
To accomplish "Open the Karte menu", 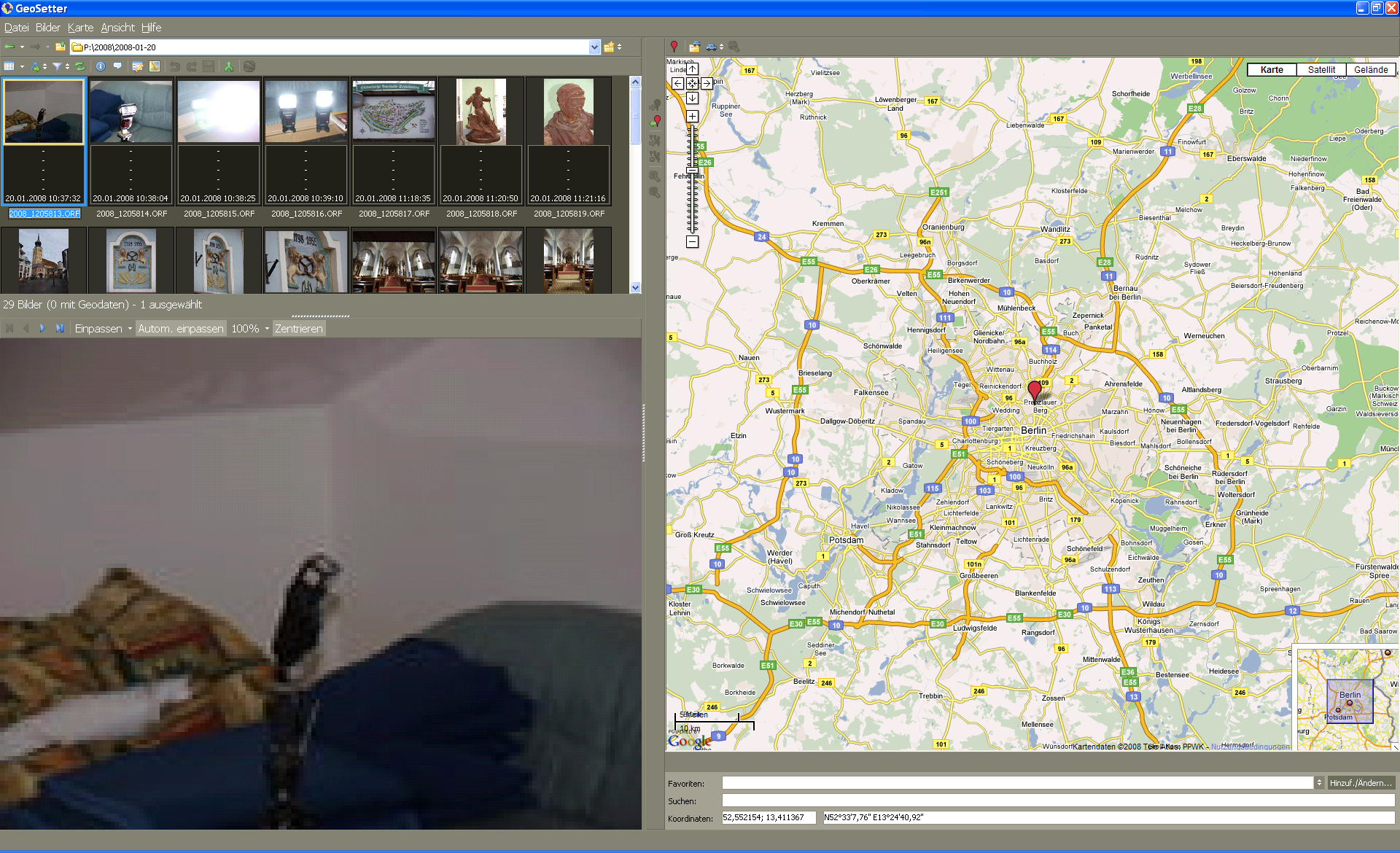I will [x=80, y=28].
